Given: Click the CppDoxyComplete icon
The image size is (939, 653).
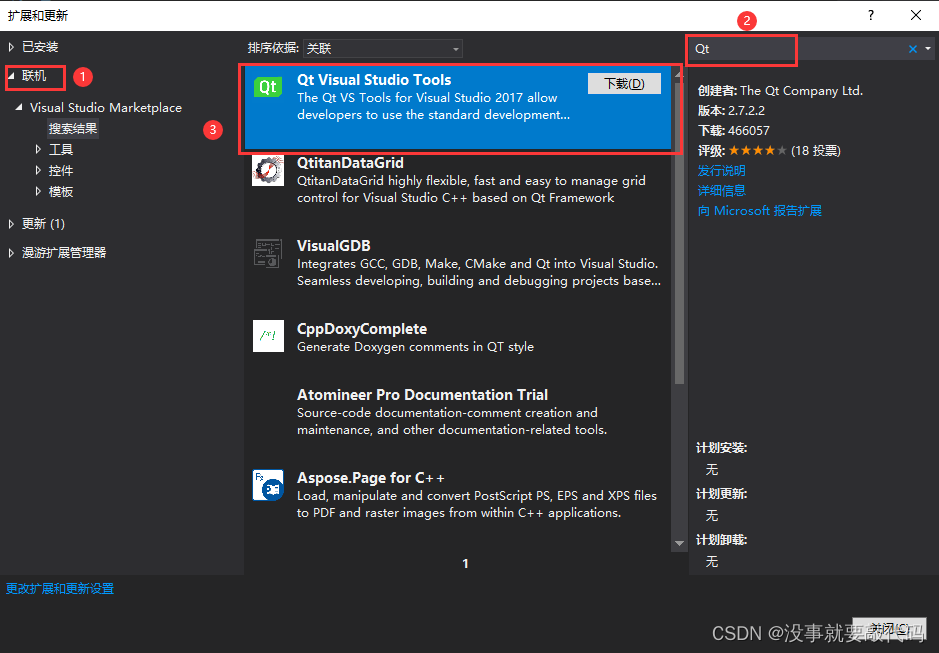Looking at the screenshot, I should 268,336.
